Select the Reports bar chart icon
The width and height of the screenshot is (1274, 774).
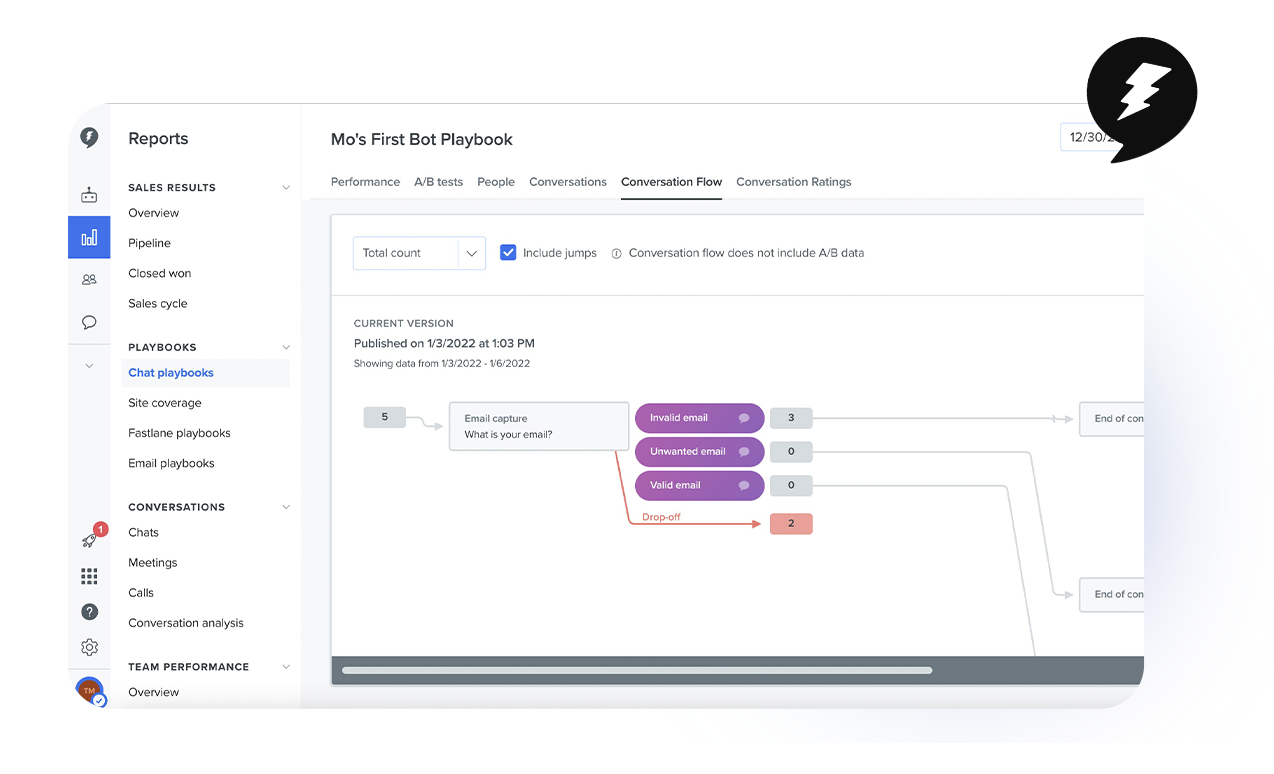89,237
